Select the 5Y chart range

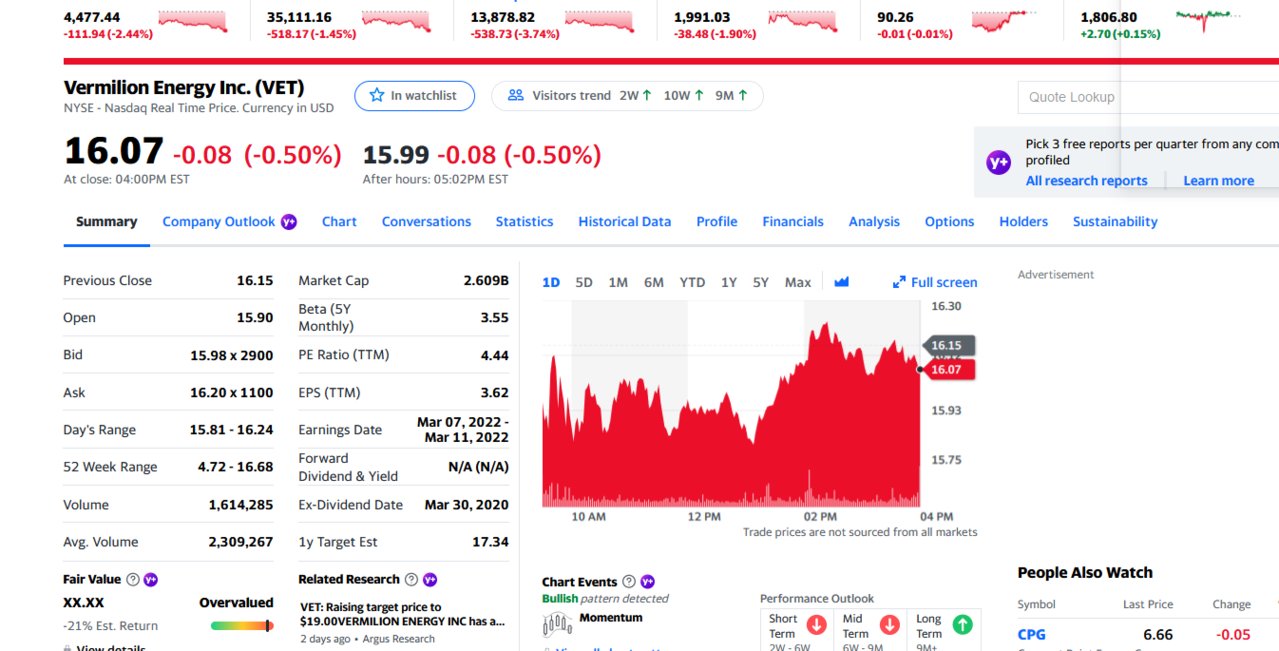[761, 282]
